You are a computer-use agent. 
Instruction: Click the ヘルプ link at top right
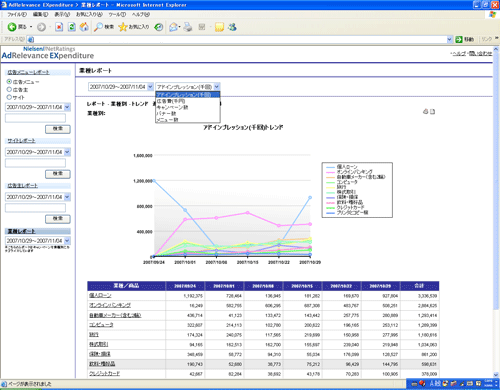459,53
